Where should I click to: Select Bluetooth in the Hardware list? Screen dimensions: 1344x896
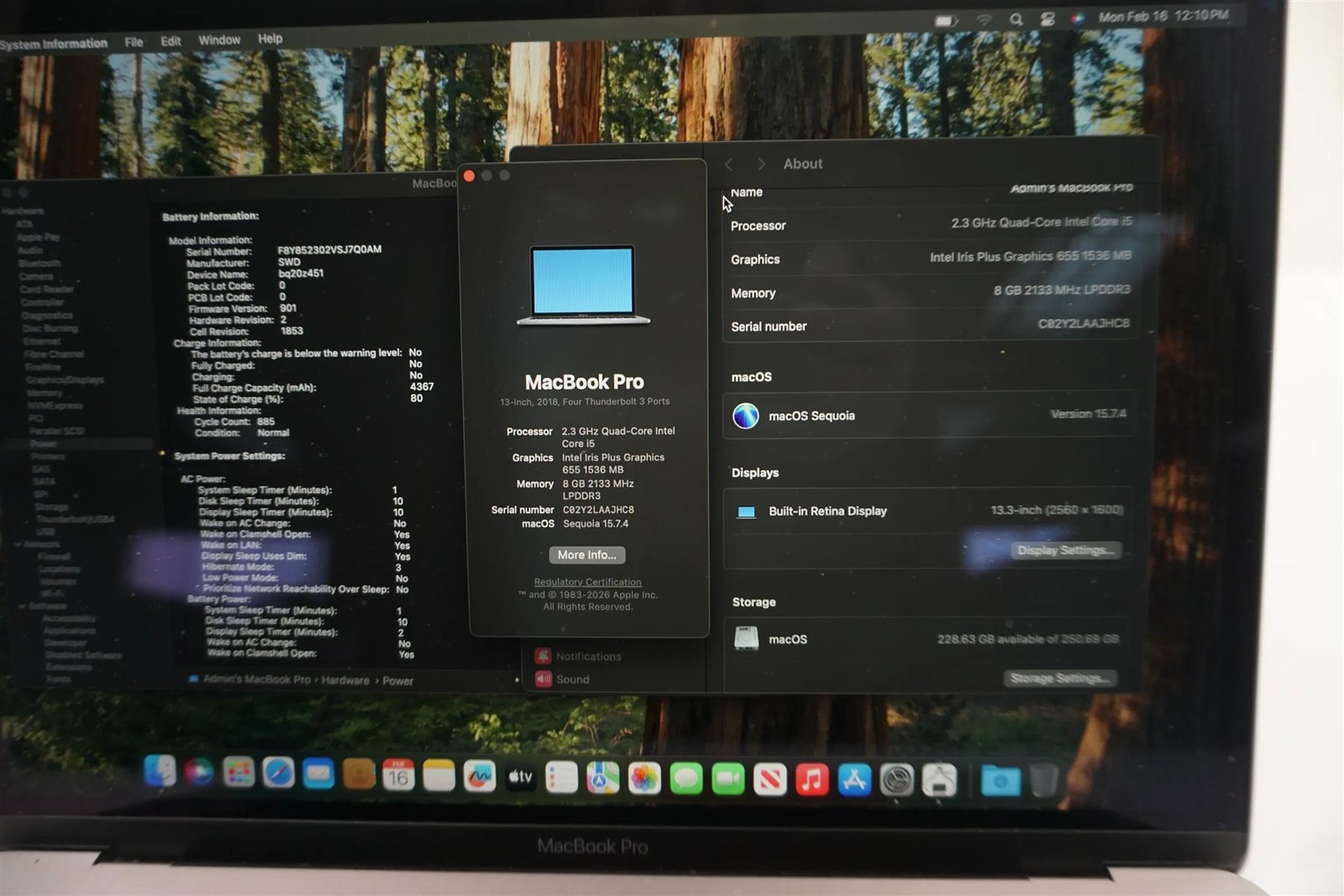(39, 263)
